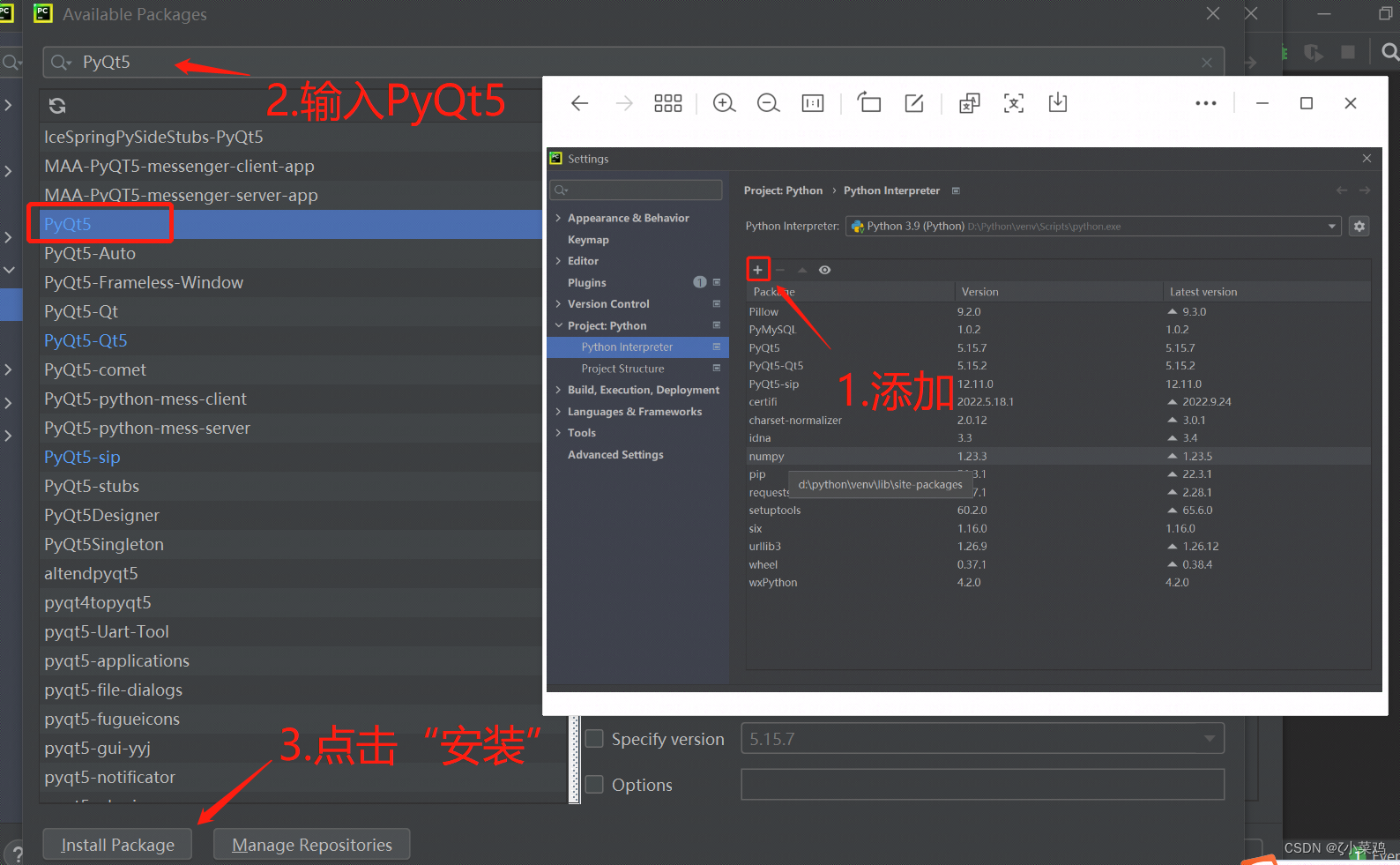Click the package list vertical scrollbar

click(x=575, y=758)
